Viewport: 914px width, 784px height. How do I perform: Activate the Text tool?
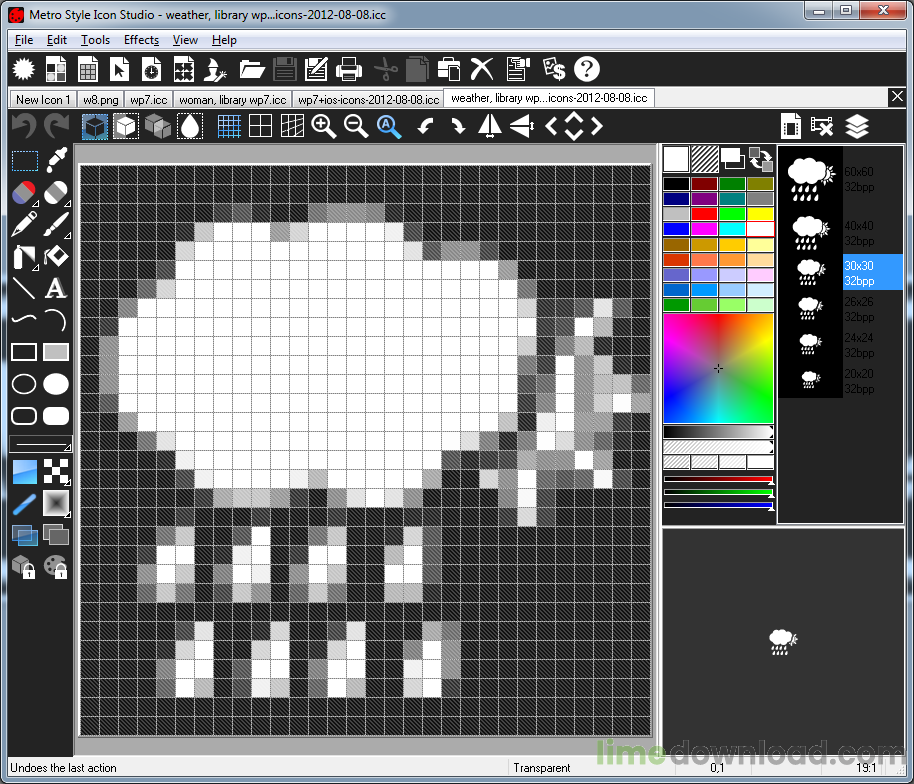[x=56, y=289]
